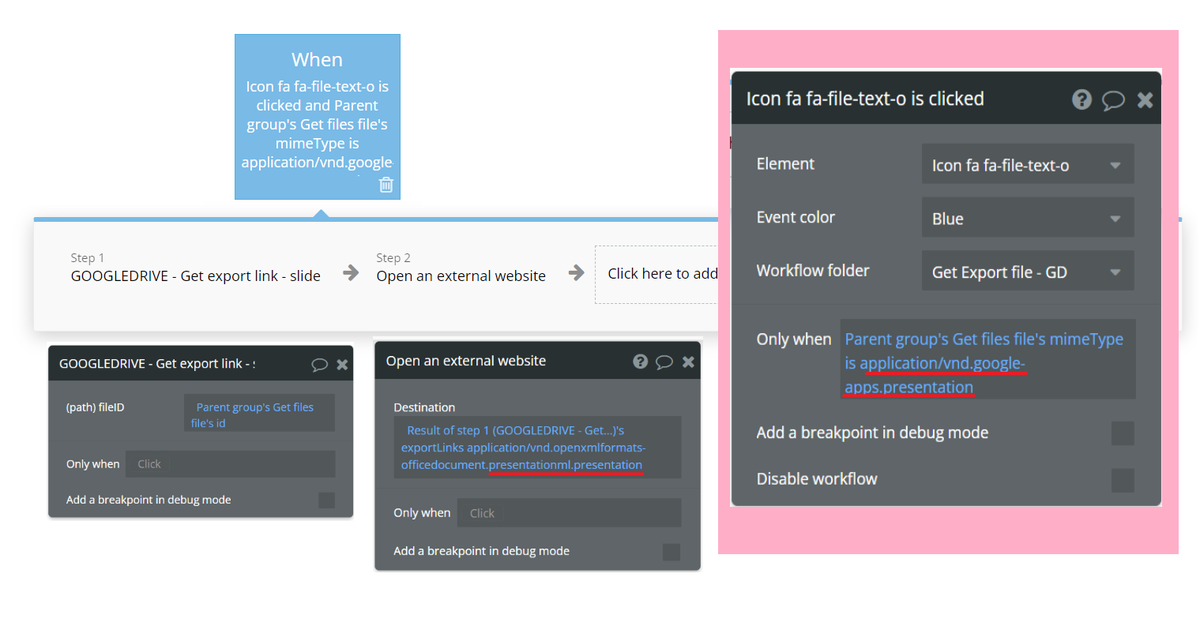Toggle breakpoint checkbox in GOOGLEDRIVE action panel
The width and height of the screenshot is (1200, 626).
coord(327,500)
